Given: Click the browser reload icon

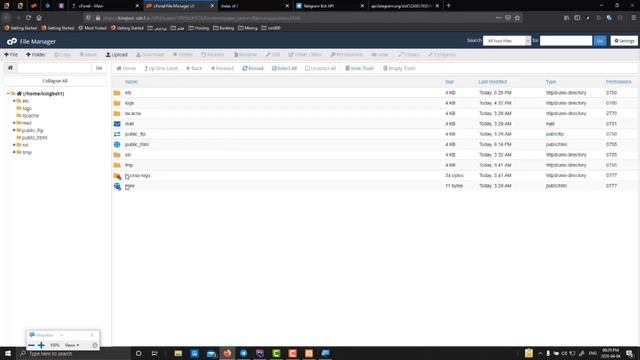Looking at the screenshot, I should coord(28,18).
